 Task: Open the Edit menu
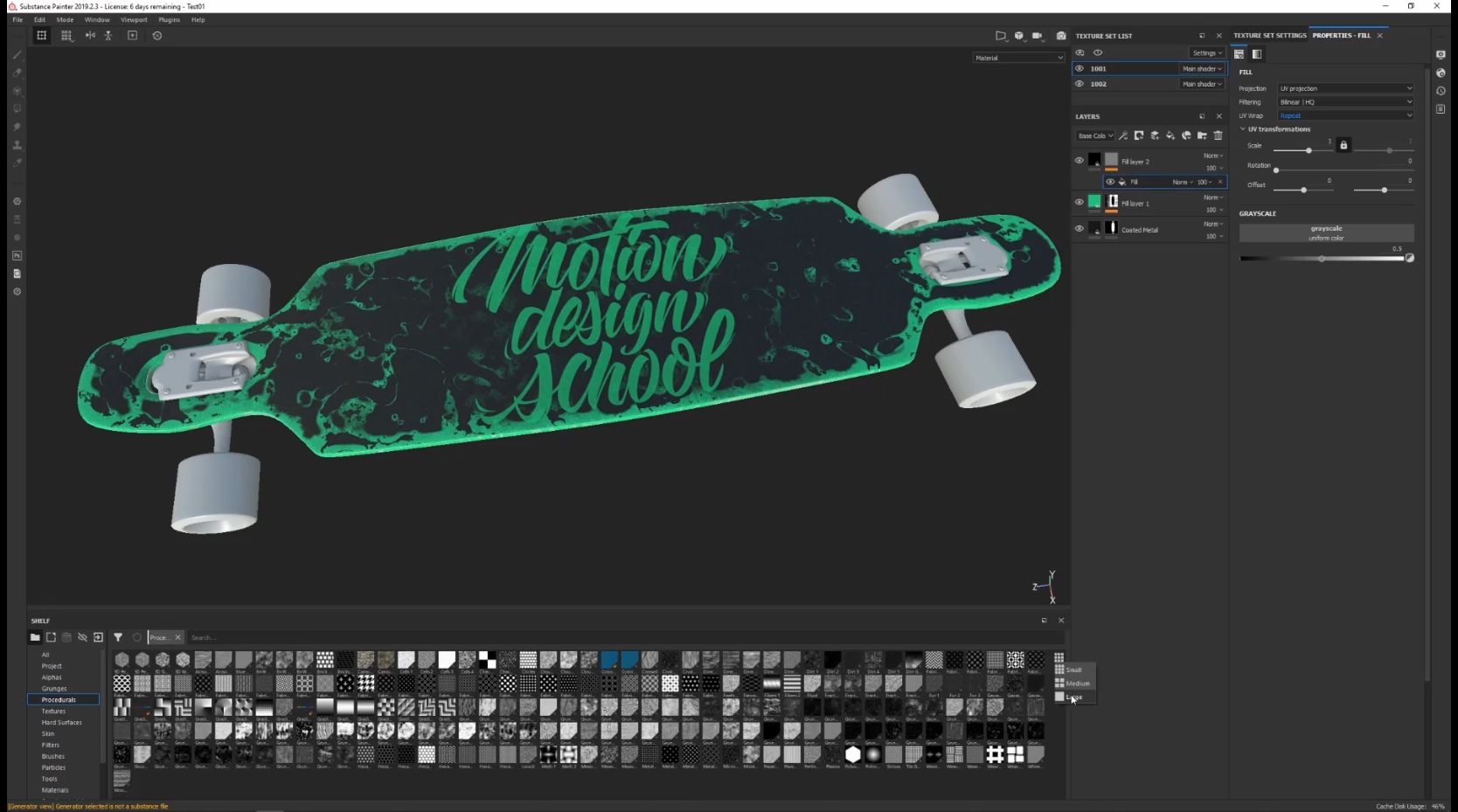point(39,19)
